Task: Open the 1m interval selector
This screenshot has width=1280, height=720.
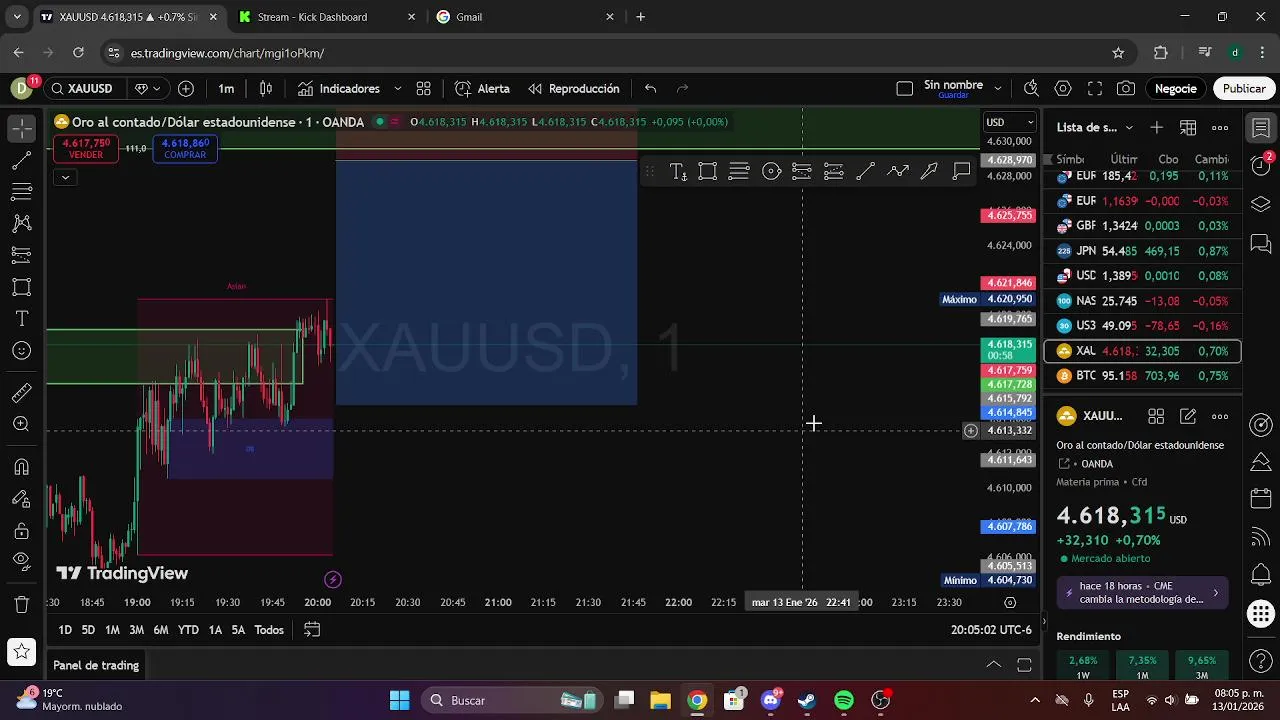Action: tap(226, 88)
